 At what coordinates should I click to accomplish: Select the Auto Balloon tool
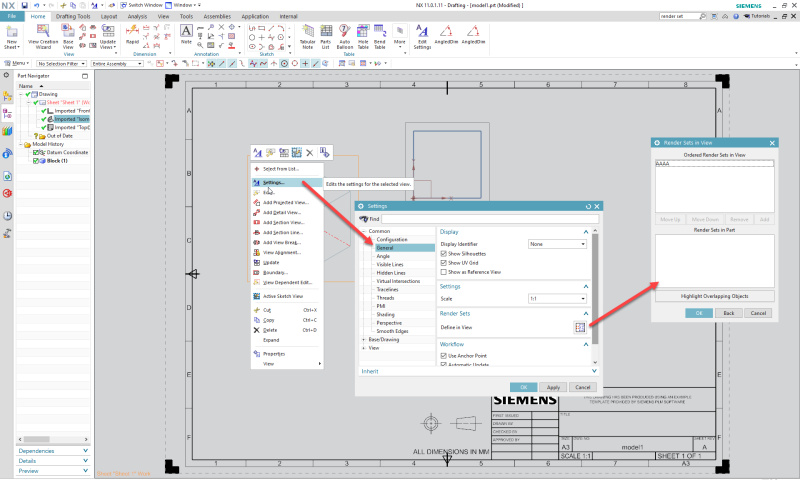pos(344,37)
